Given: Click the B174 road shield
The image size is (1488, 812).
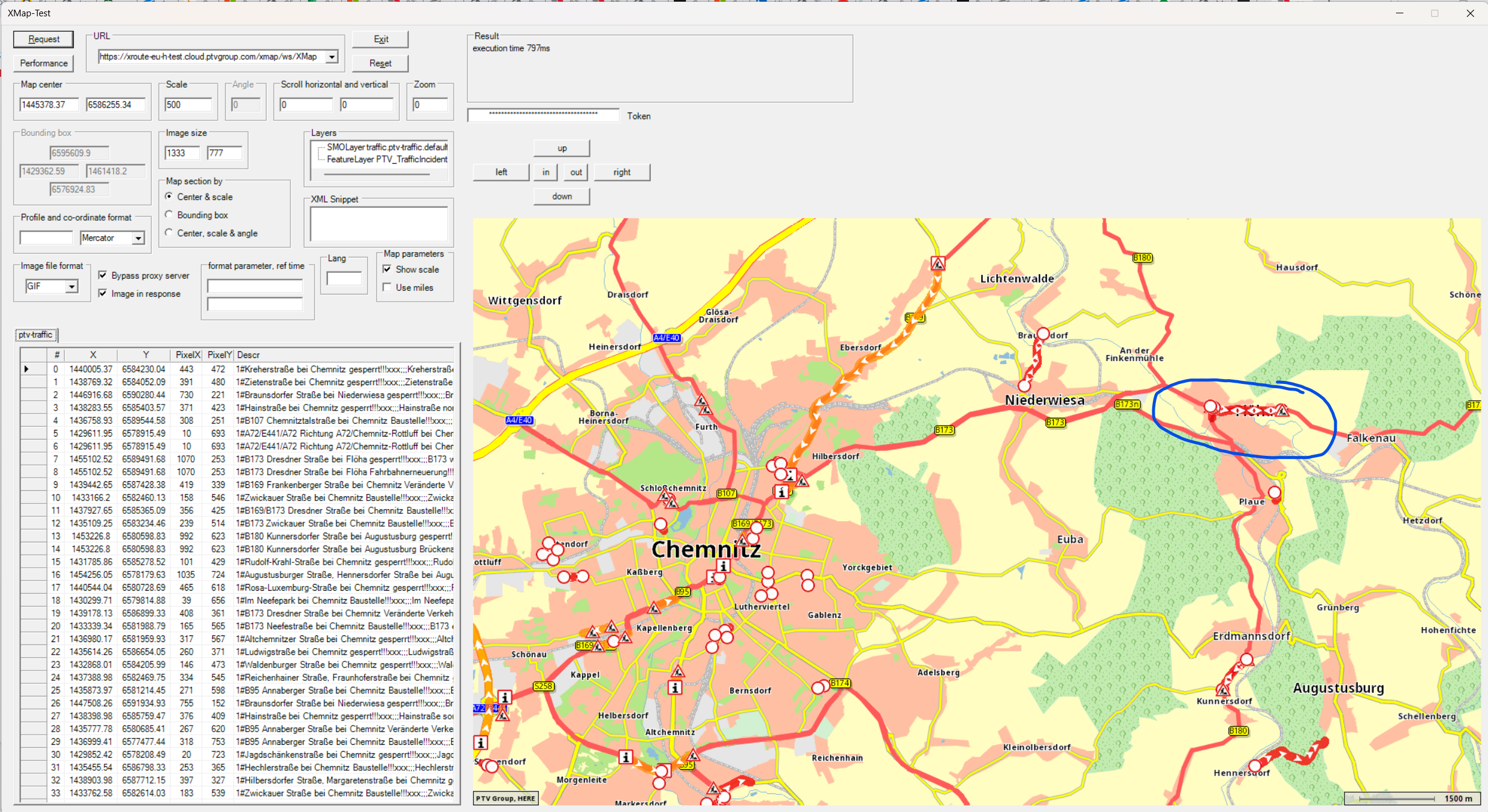Looking at the screenshot, I should point(840,683).
